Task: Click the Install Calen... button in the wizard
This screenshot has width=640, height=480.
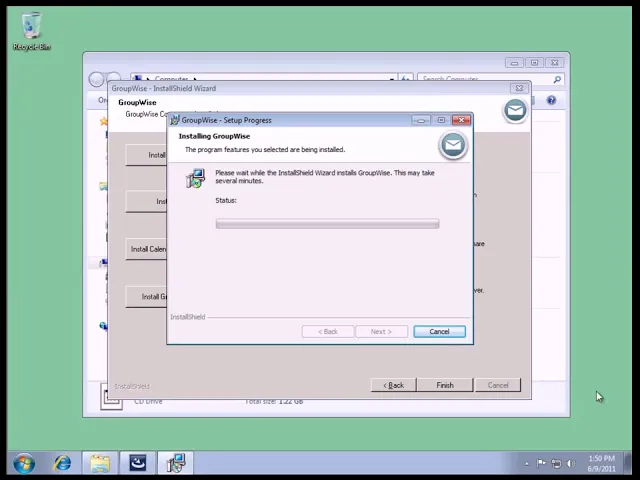Action: pyautogui.click(x=146, y=249)
